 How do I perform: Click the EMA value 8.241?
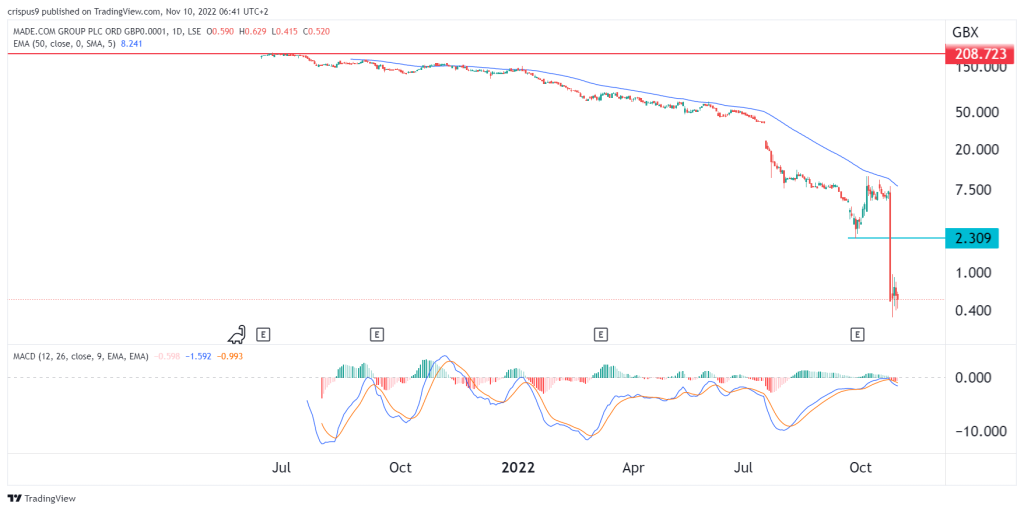coord(131,44)
